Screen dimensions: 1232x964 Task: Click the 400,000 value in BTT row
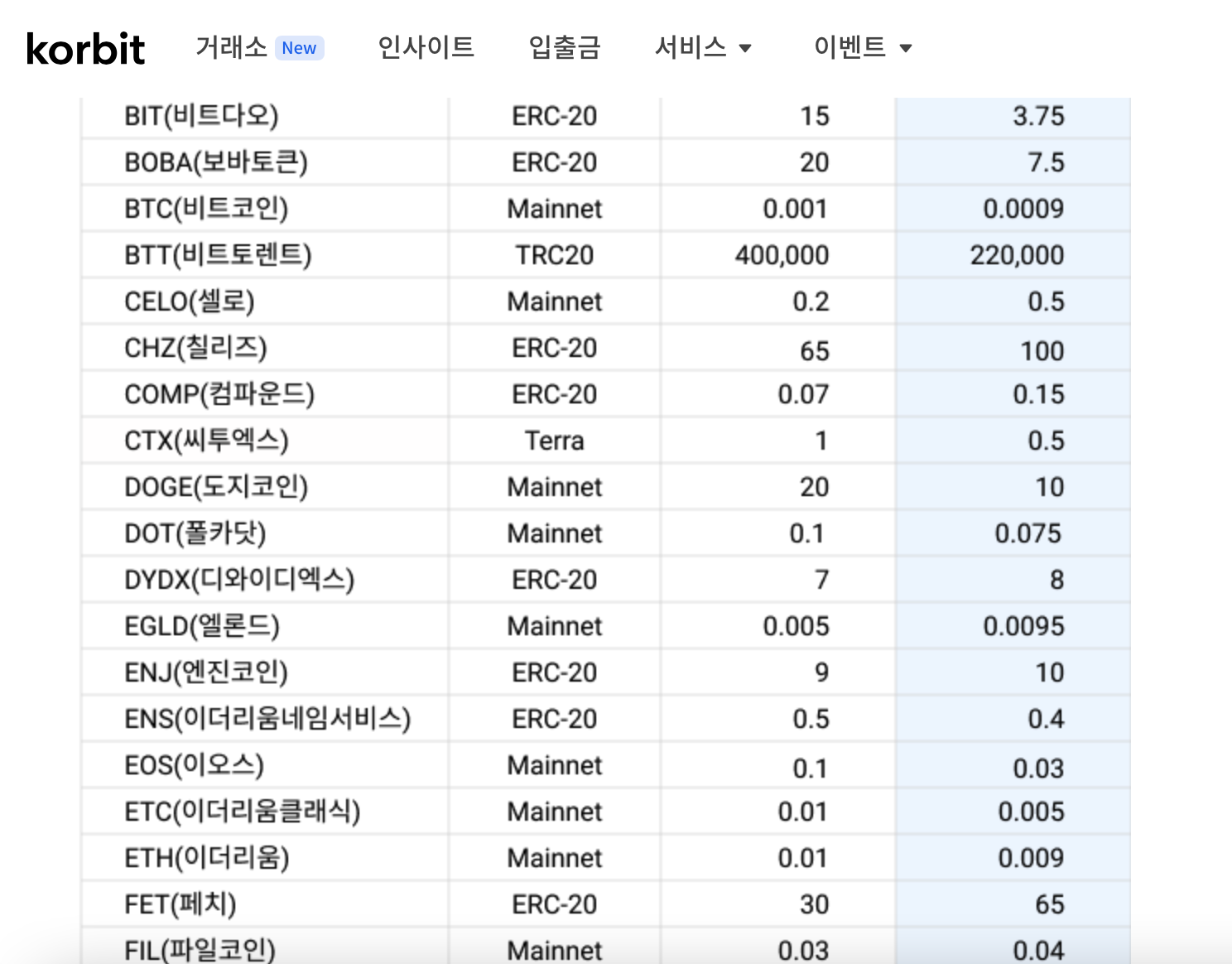[x=782, y=255]
